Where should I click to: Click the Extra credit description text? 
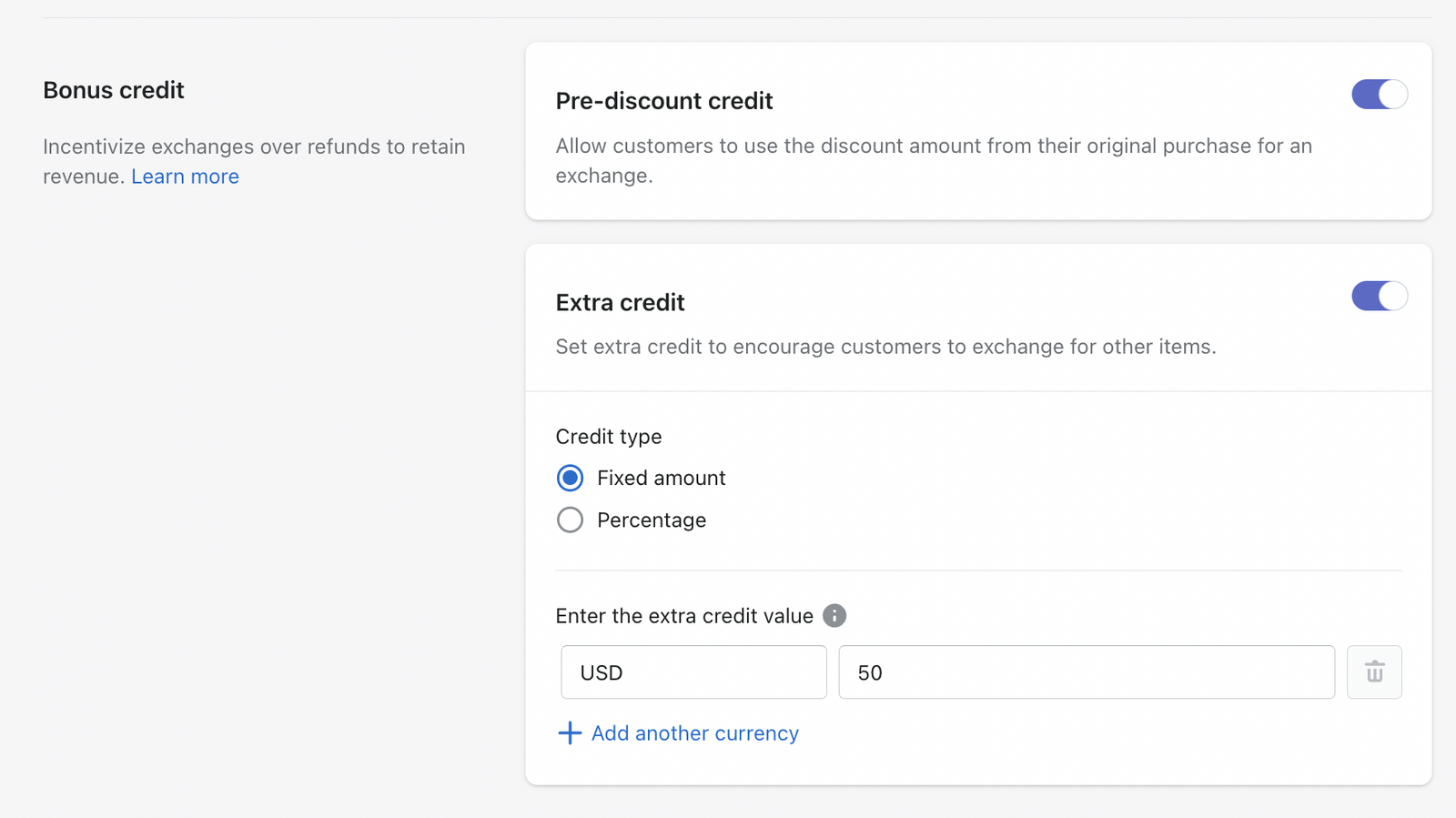pos(885,347)
